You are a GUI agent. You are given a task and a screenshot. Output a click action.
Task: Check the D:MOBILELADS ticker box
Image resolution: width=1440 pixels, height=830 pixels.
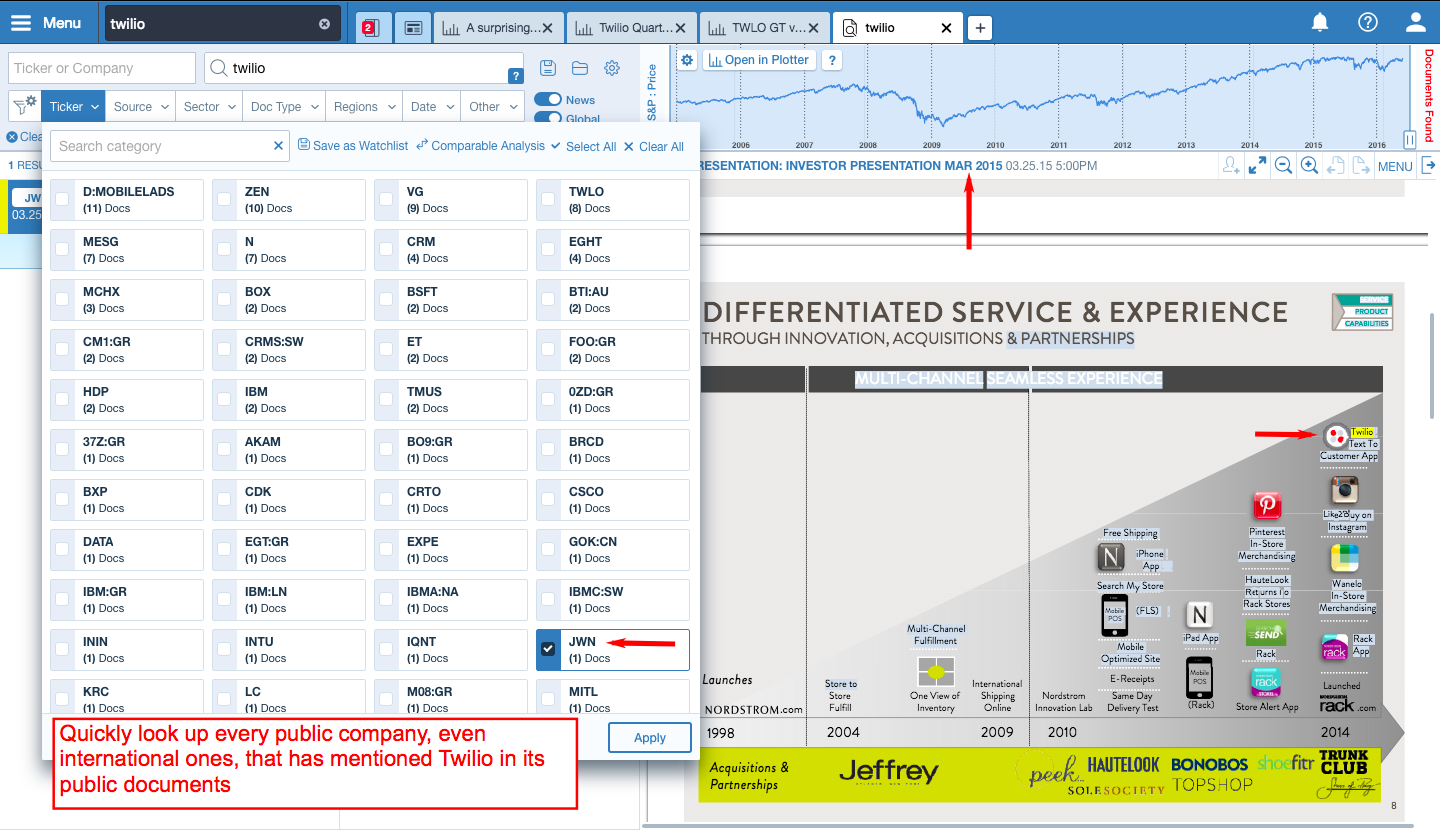click(62, 199)
